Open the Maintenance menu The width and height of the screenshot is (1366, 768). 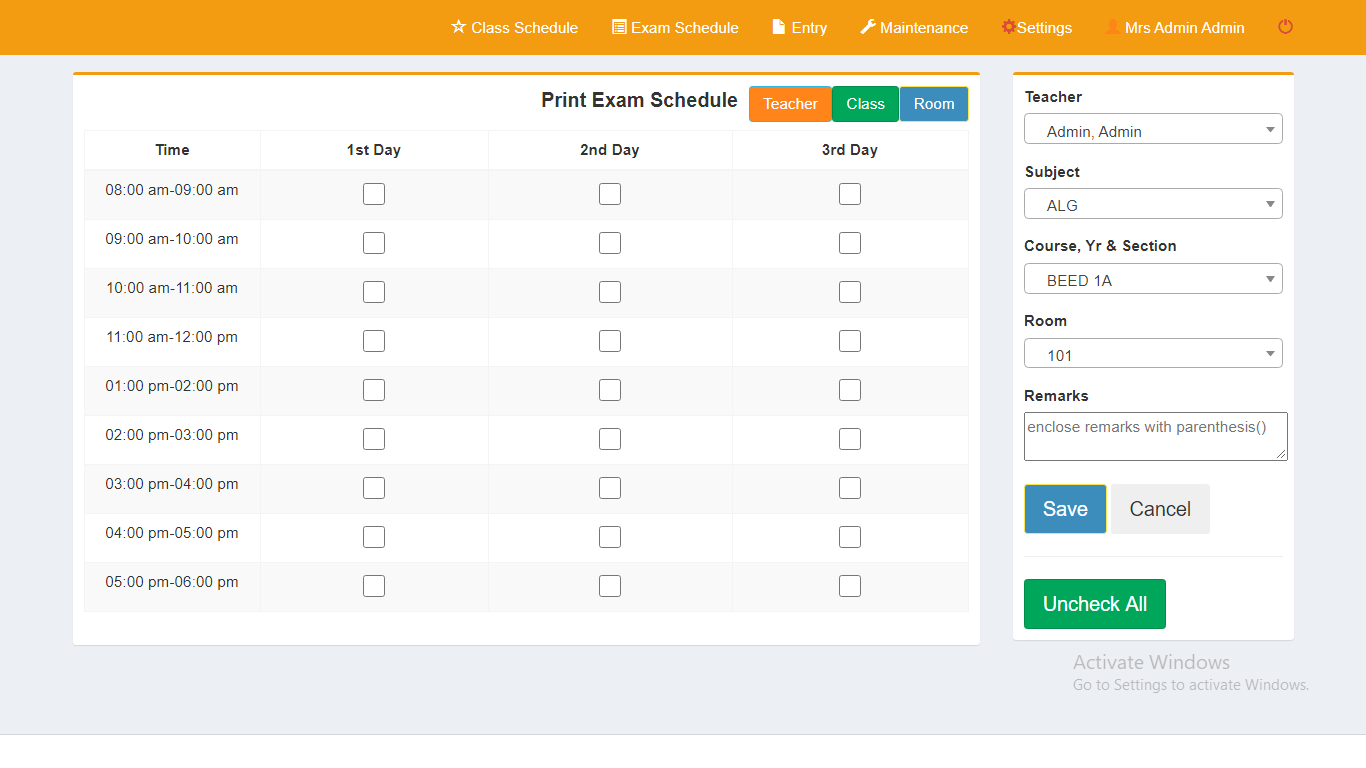coord(914,28)
